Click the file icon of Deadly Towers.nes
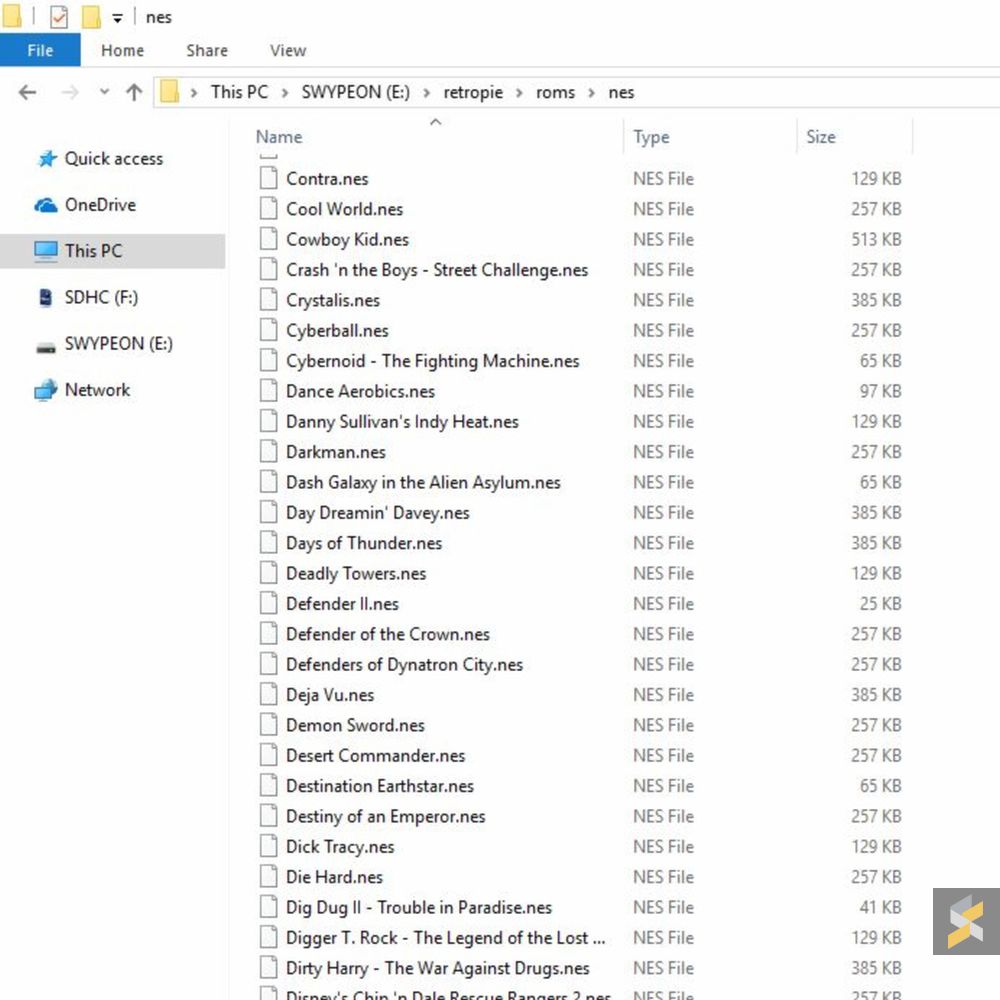The height and width of the screenshot is (1000, 1000). click(x=268, y=573)
